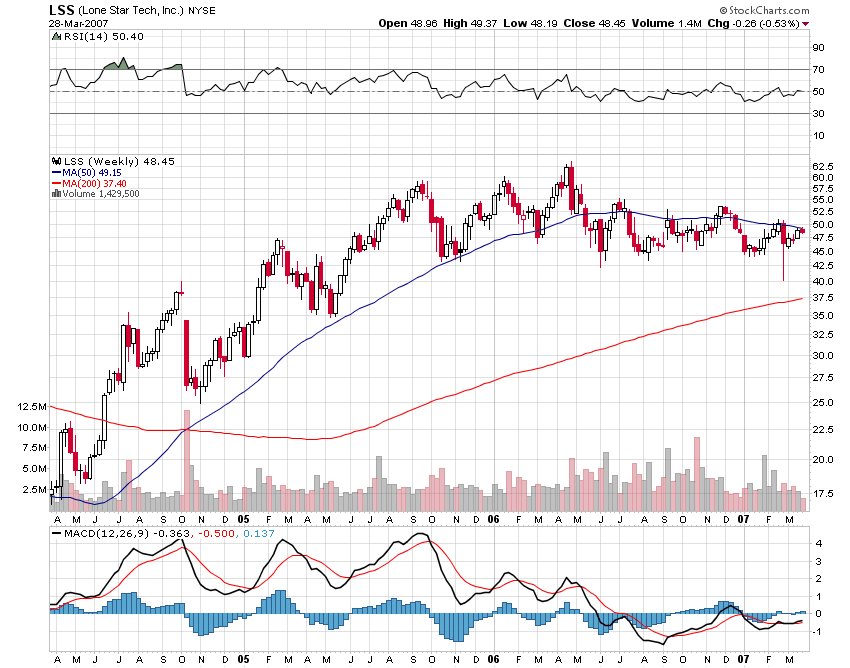Click the volume bars icon beside Volume 1,429,500
This screenshot has width=850, height=668.
(56, 194)
